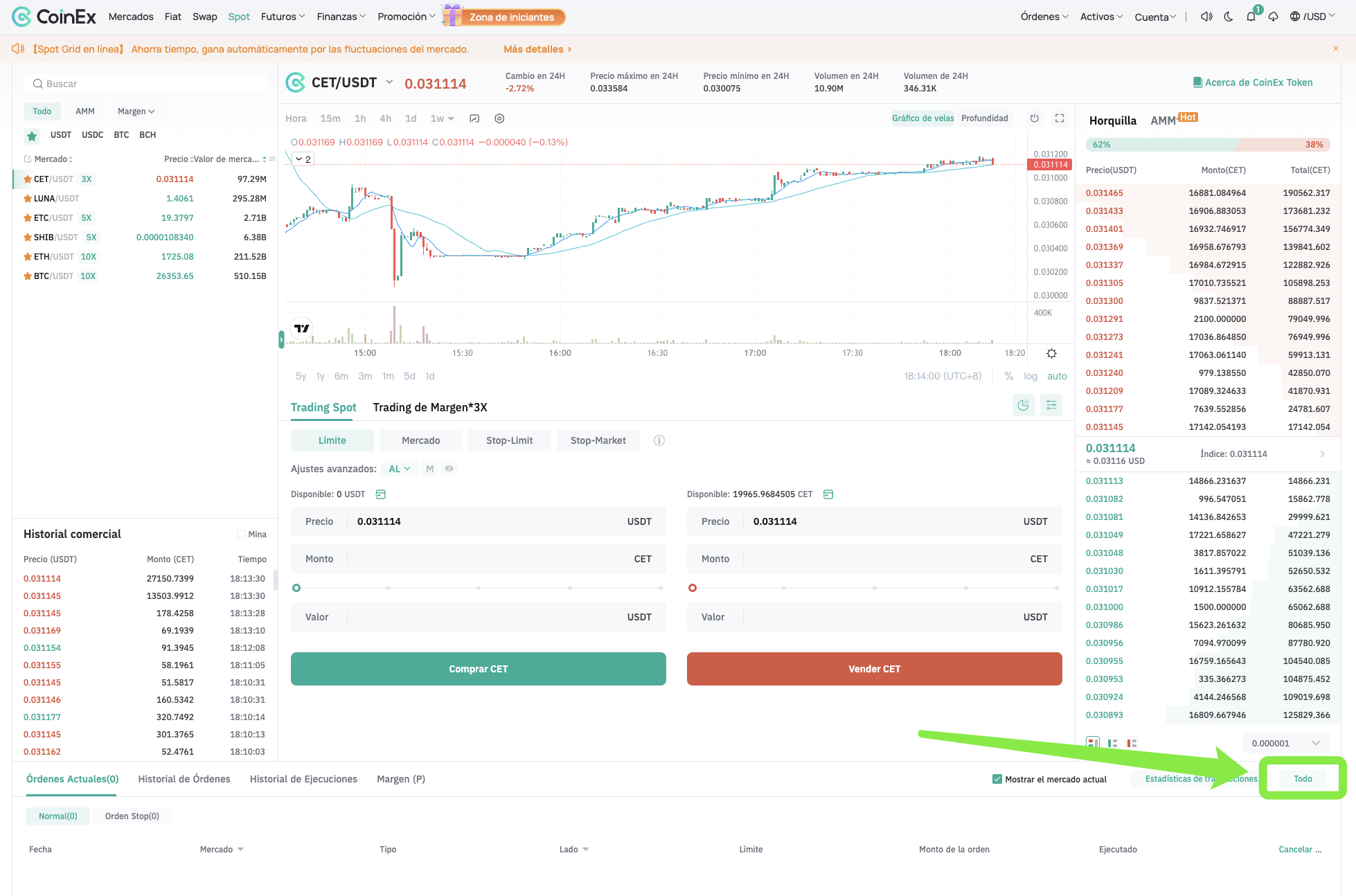Open Historial de Ejecuciones tab

click(x=303, y=779)
